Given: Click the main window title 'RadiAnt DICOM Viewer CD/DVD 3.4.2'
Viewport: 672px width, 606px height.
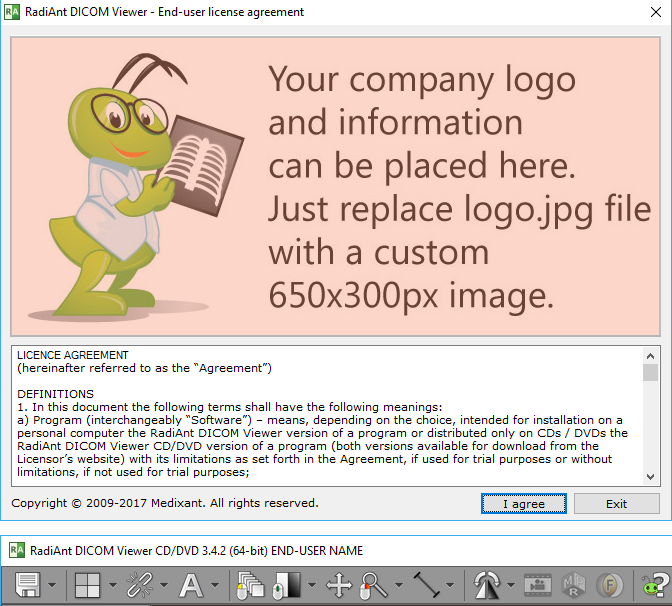Looking at the screenshot, I should click(x=128, y=550).
